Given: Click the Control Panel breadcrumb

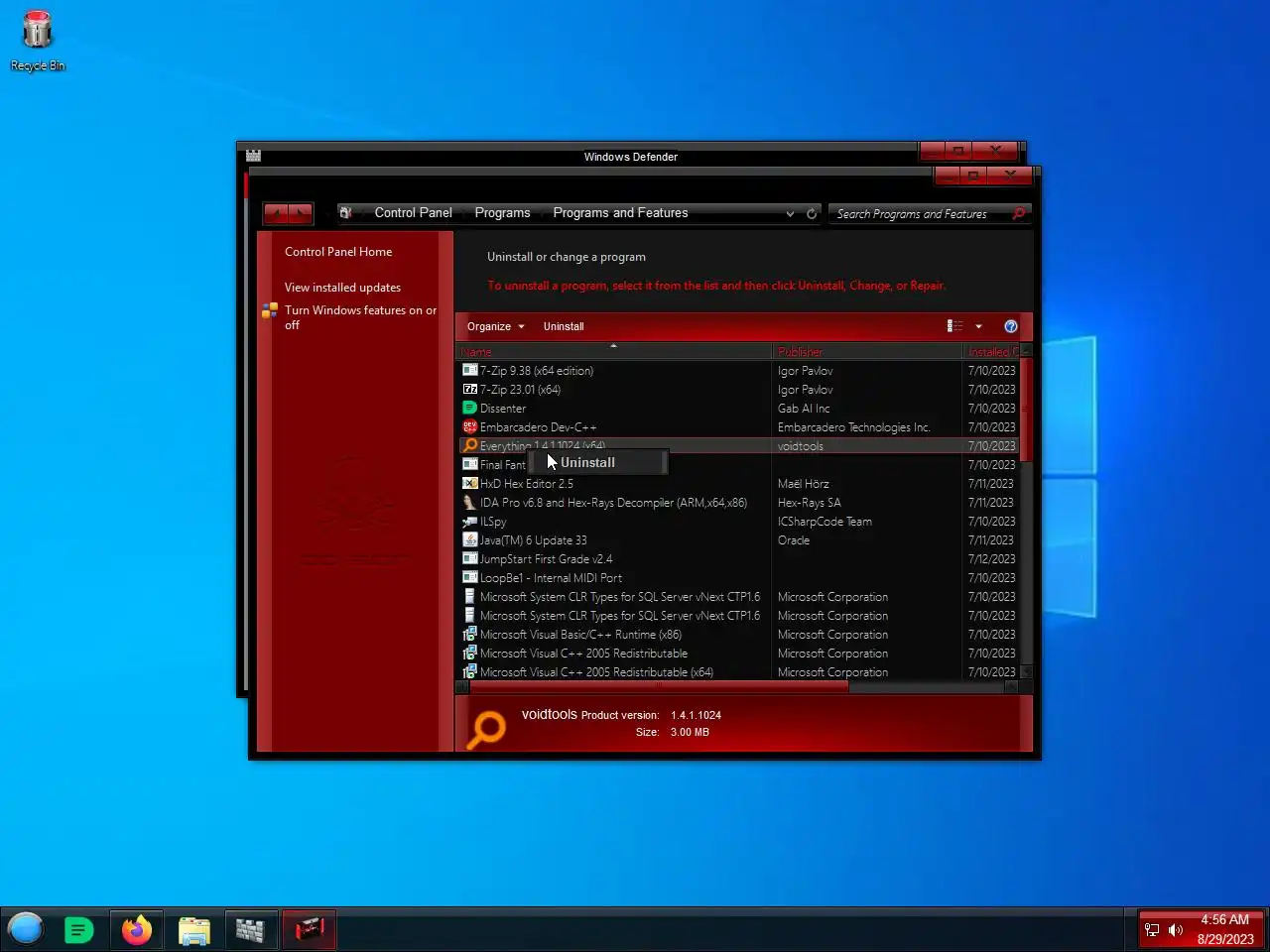Looking at the screenshot, I should (413, 212).
